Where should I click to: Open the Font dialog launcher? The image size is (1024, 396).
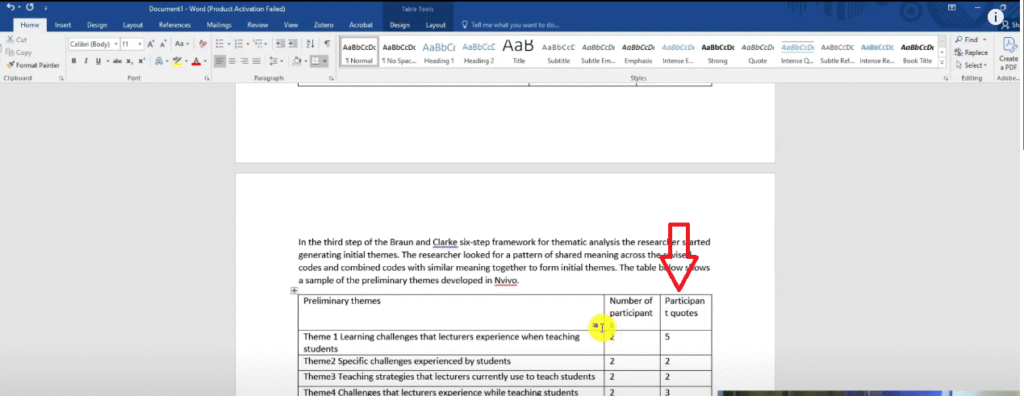tap(206, 78)
